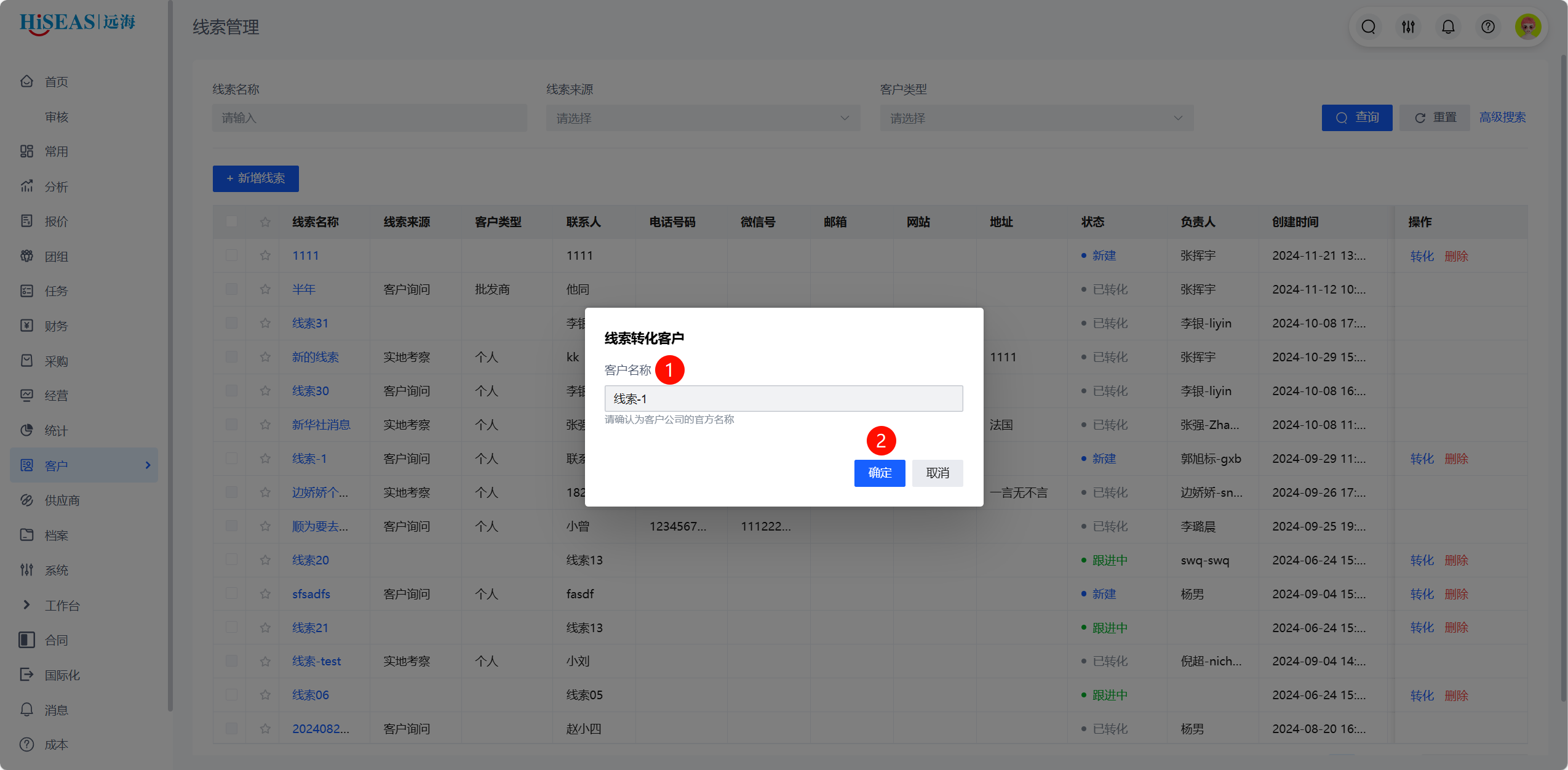The width and height of the screenshot is (1568, 770).
Task: Expand the 工作台 chevron in sidebar
Action: [x=26, y=605]
